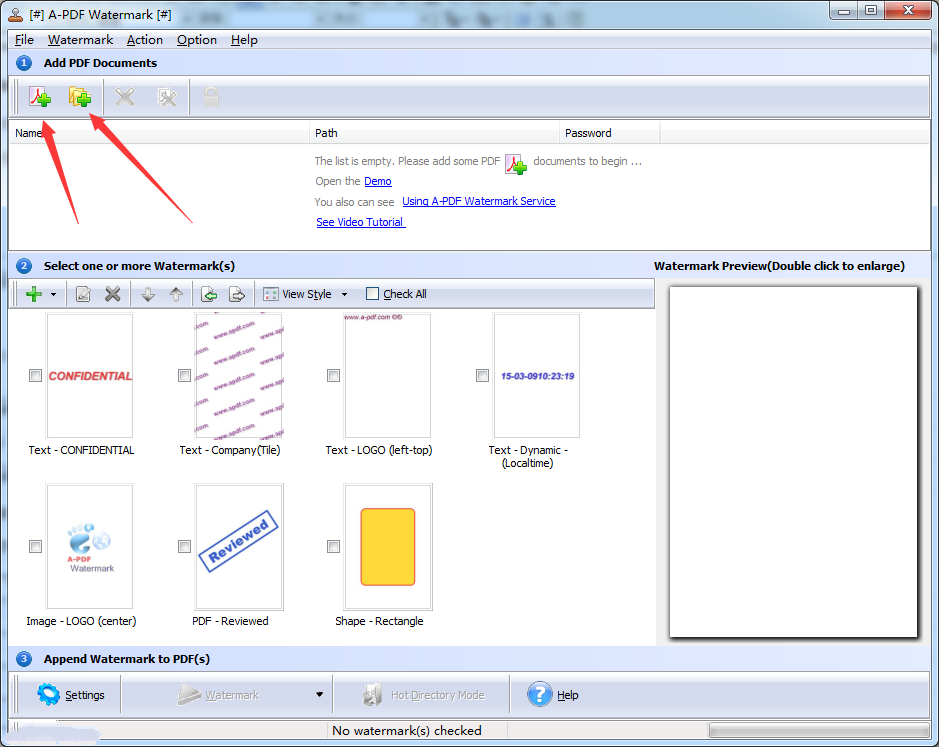Viewport: 939px width, 747px height.
Task: Open the Demo link
Action: (378, 182)
